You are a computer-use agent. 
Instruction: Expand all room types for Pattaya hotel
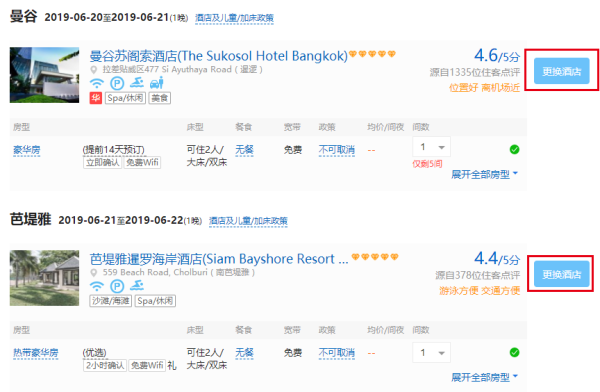point(484,377)
